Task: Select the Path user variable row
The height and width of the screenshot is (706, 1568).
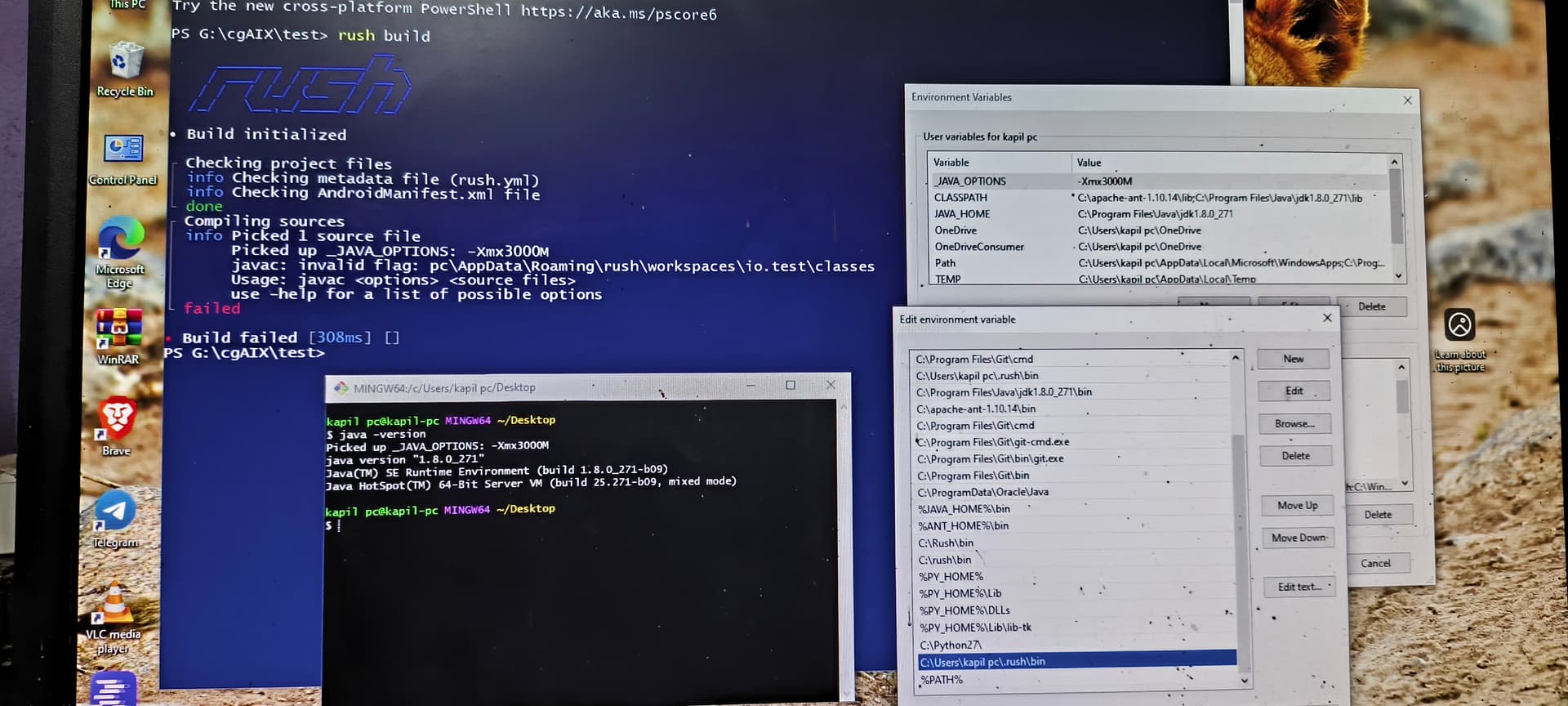Action: (1158, 263)
